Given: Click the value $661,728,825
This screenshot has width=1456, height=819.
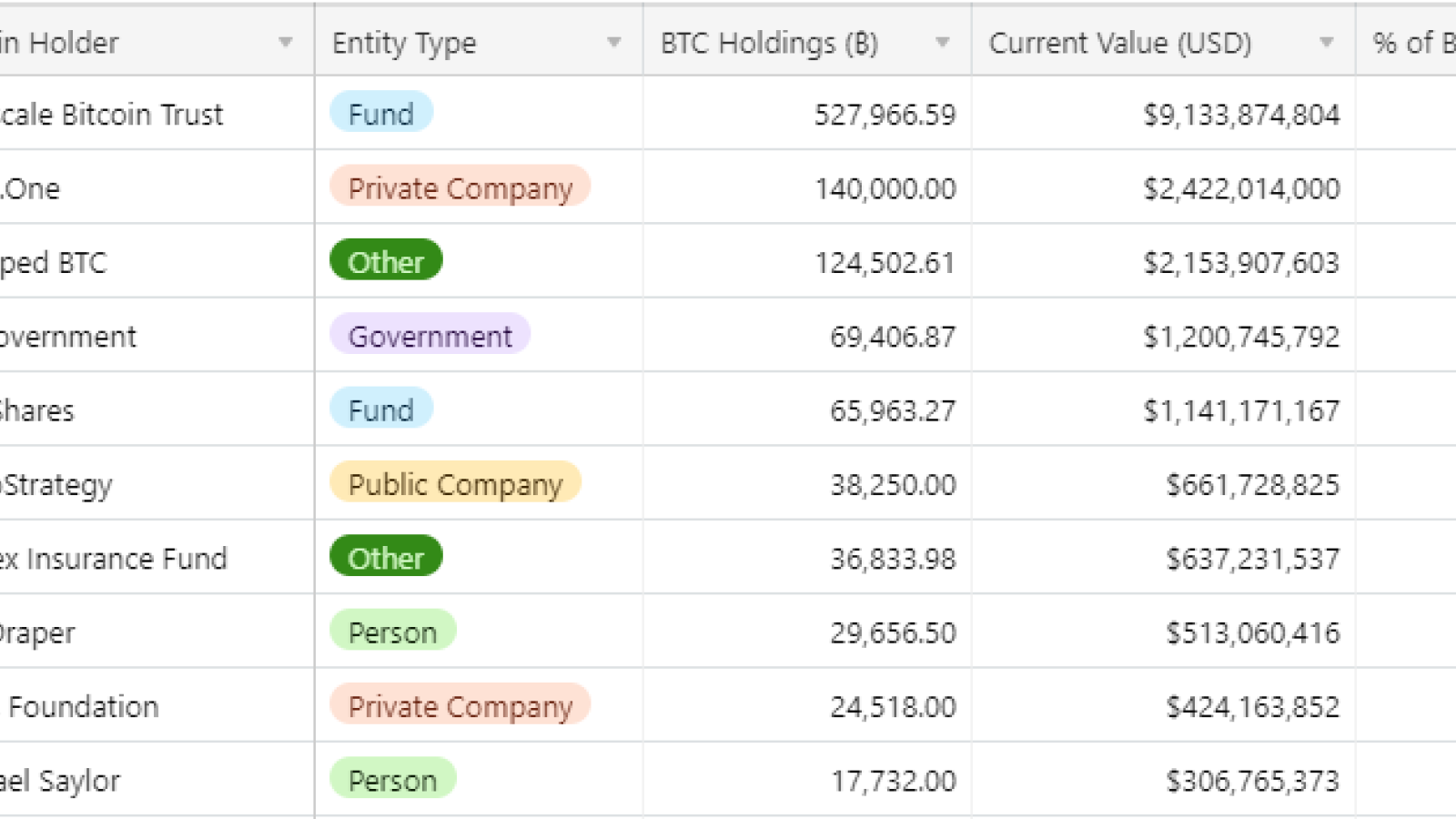Looking at the screenshot, I should [x=1253, y=485].
